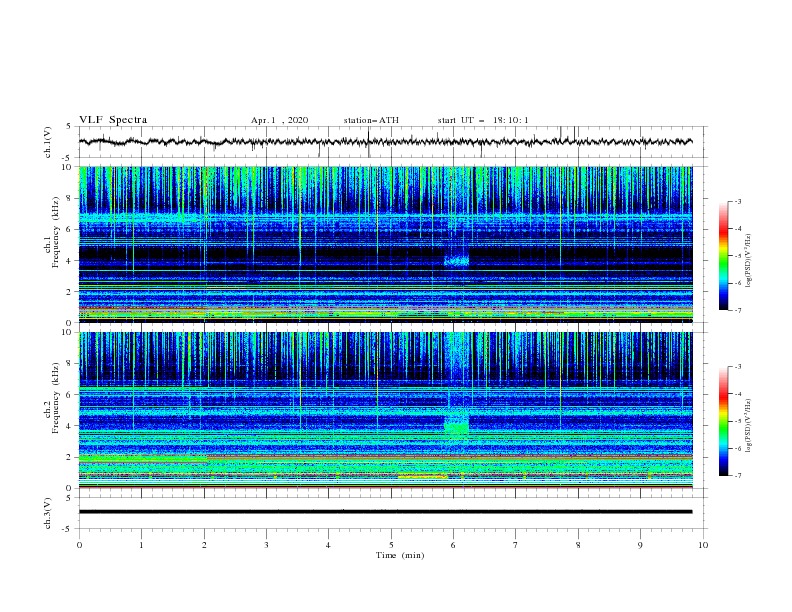Click time axis tick label "3" at the bottom
This screenshot has width=792, height=612.
click(266, 545)
